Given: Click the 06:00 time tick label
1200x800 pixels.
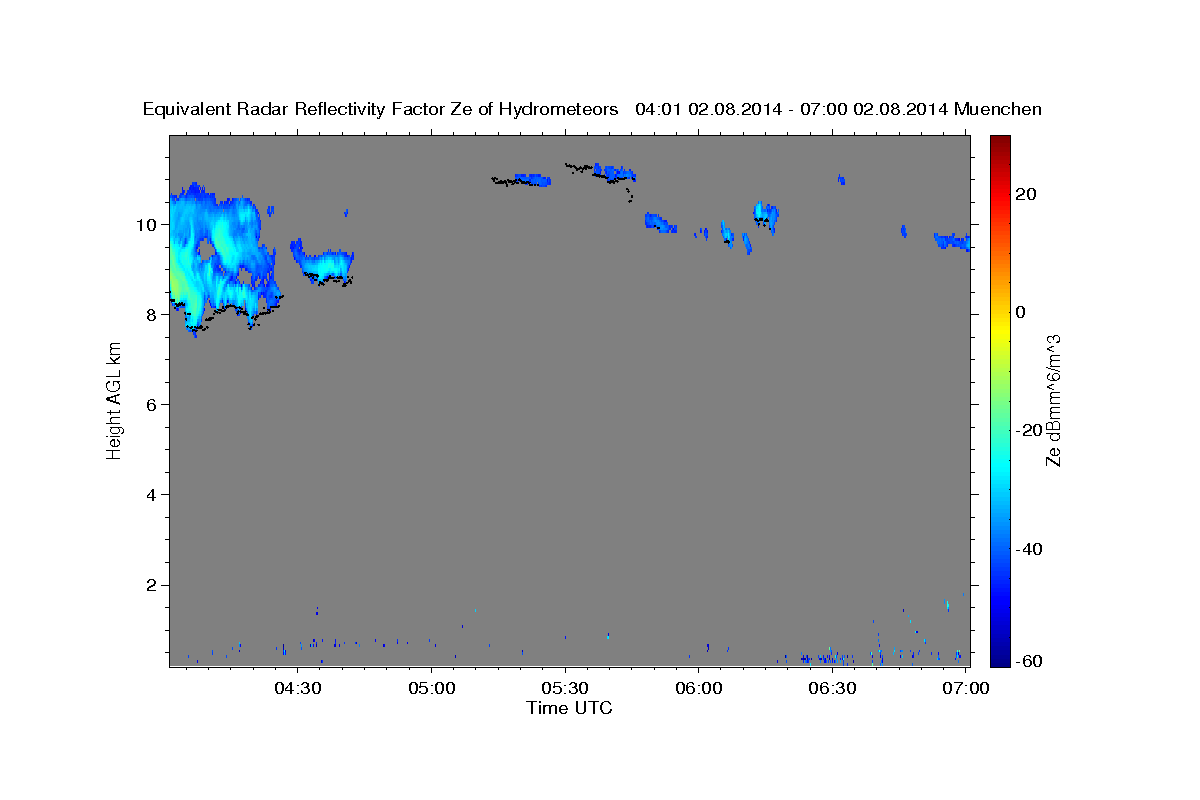Looking at the screenshot, I should click(x=699, y=688).
